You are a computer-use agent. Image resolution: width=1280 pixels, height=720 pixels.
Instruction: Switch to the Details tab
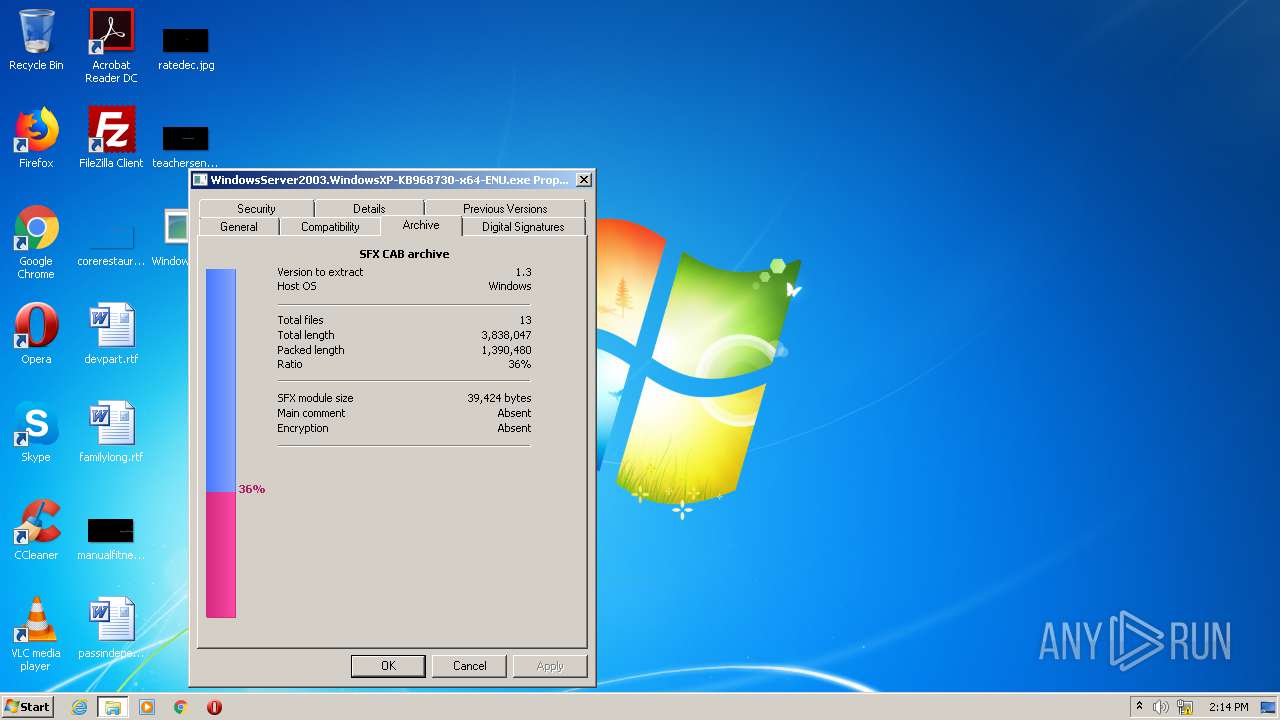(369, 209)
